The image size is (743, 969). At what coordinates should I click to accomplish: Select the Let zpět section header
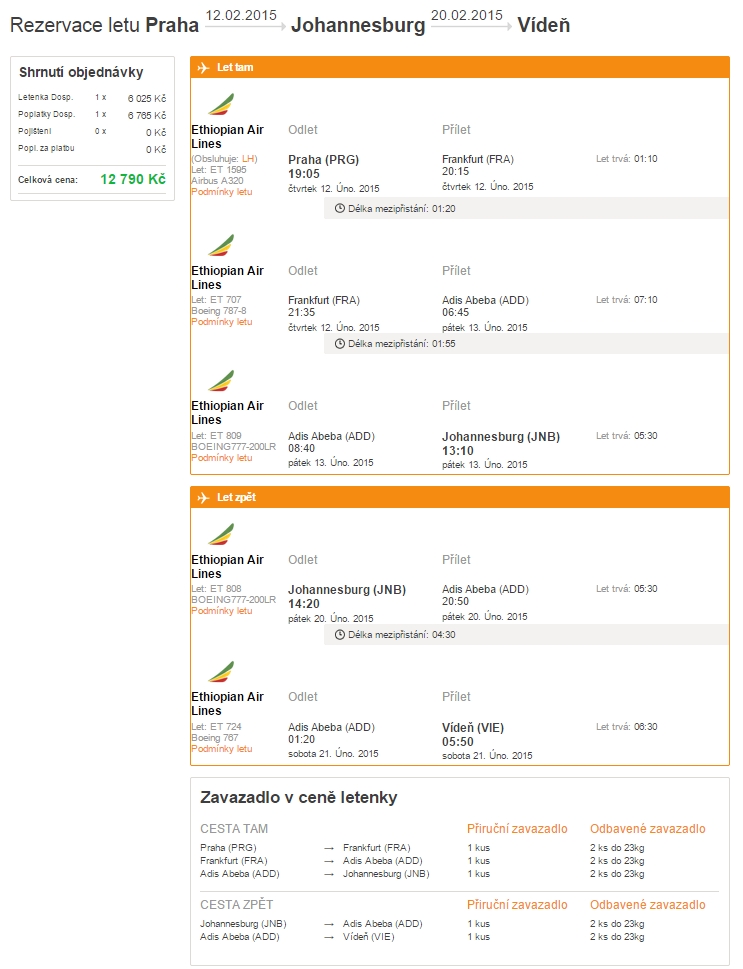tap(460, 497)
